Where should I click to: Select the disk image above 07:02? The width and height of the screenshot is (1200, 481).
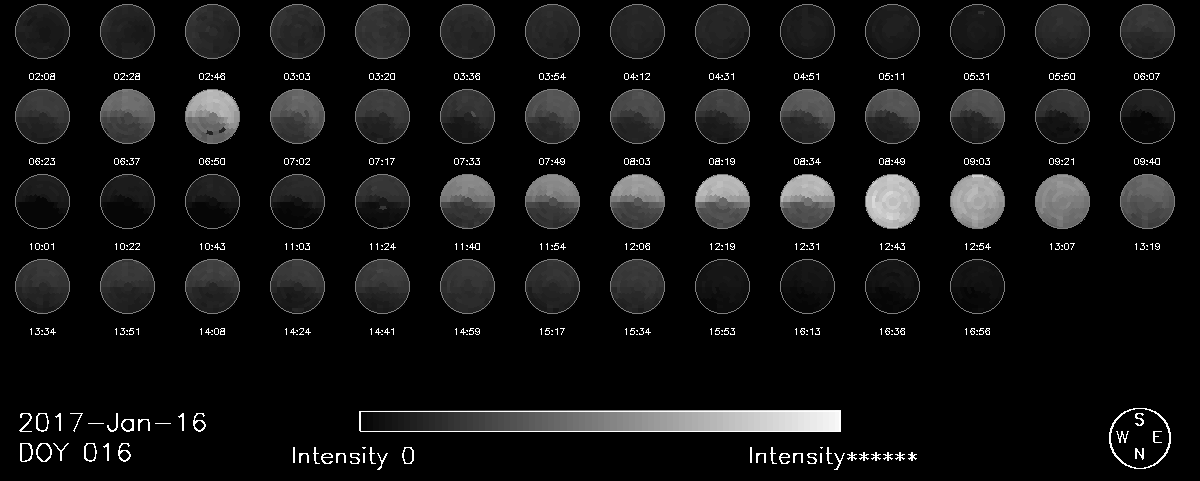pos(297,116)
